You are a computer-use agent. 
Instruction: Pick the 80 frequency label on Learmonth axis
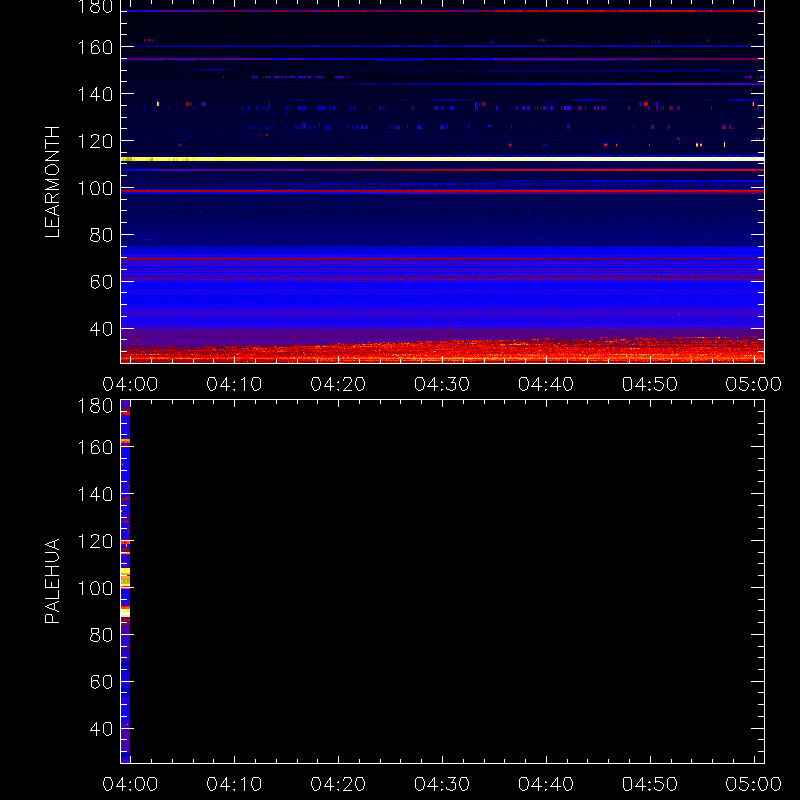click(101, 235)
